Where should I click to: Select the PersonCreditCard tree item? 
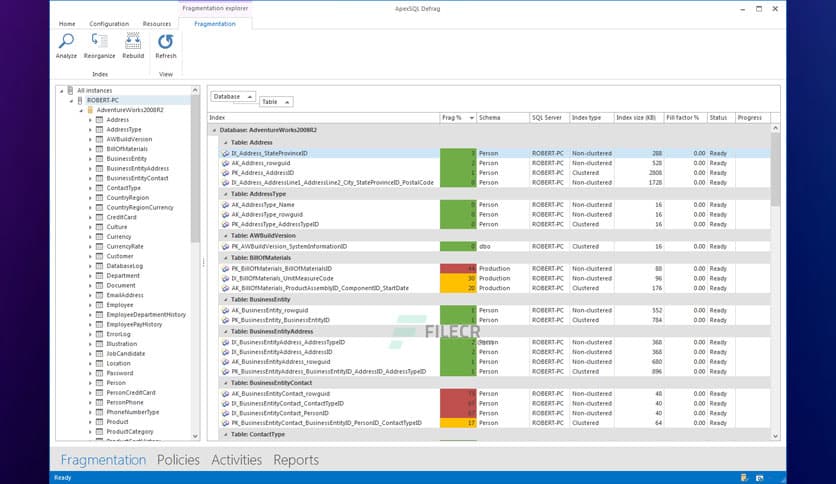[x=131, y=393]
